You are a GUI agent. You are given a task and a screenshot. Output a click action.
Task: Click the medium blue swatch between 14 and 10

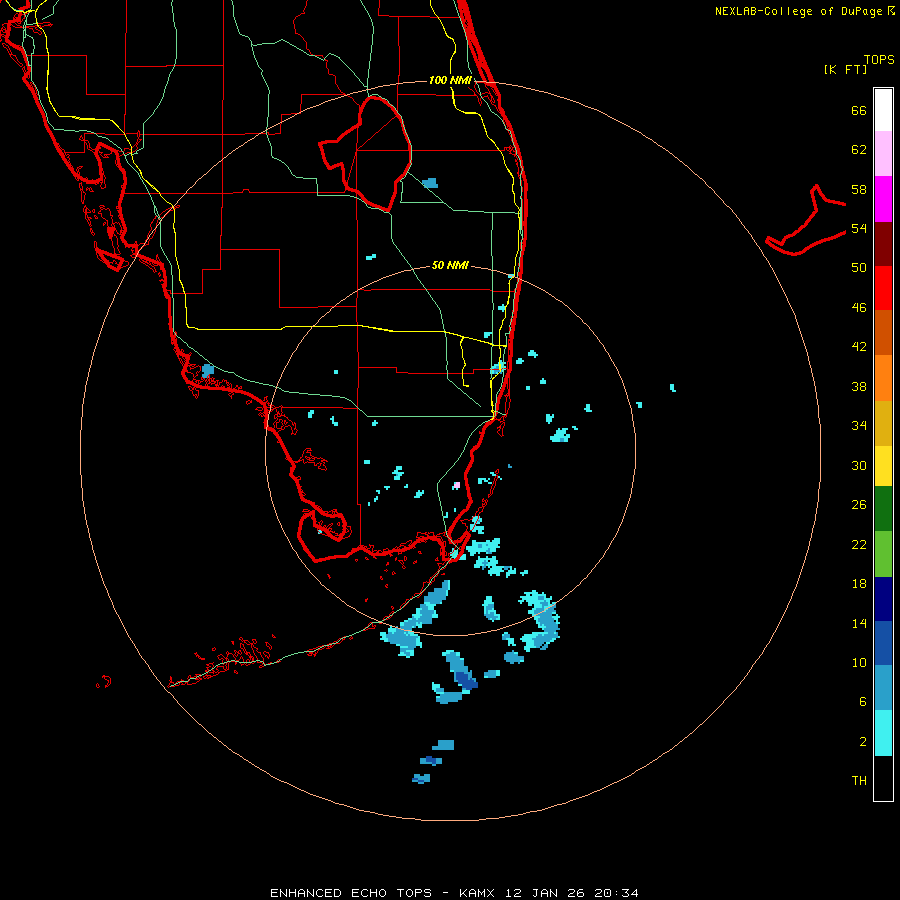(883, 643)
